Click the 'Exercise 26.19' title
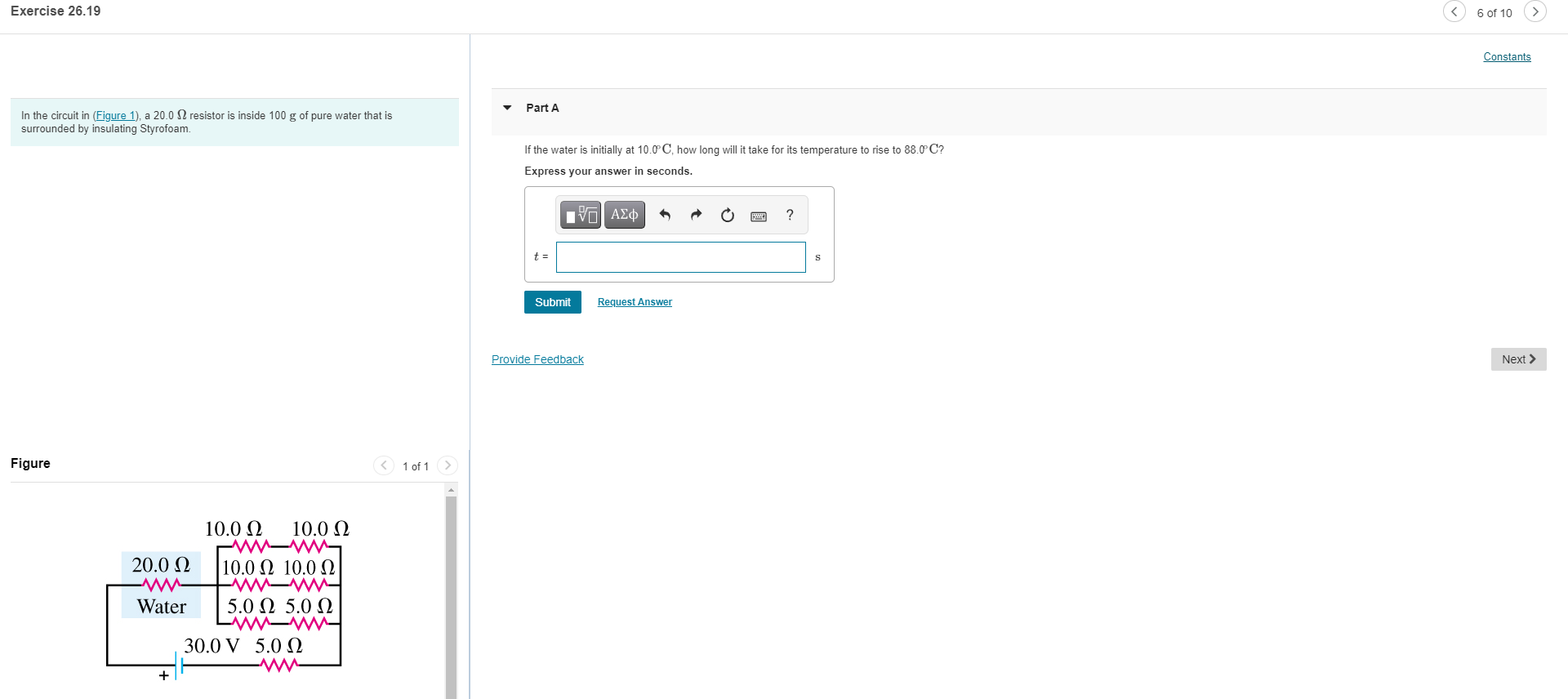Screen dimensions: 1568x699 pyautogui.click(x=56, y=11)
